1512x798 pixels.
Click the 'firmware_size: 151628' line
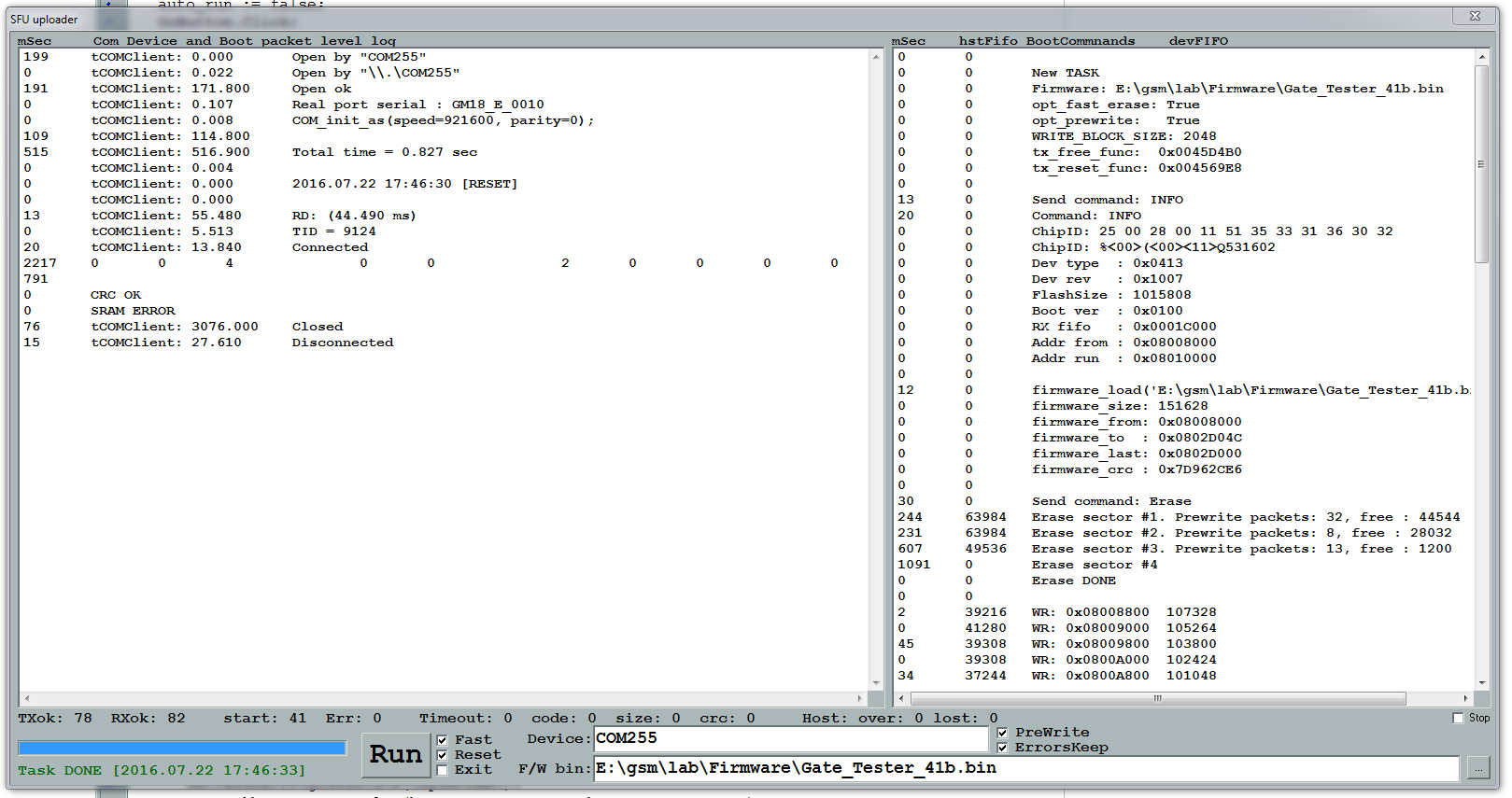1120,406
